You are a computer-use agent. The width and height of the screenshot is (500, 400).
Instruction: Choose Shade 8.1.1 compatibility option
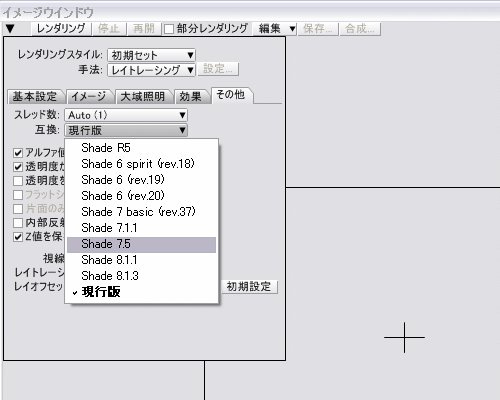[142, 260]
